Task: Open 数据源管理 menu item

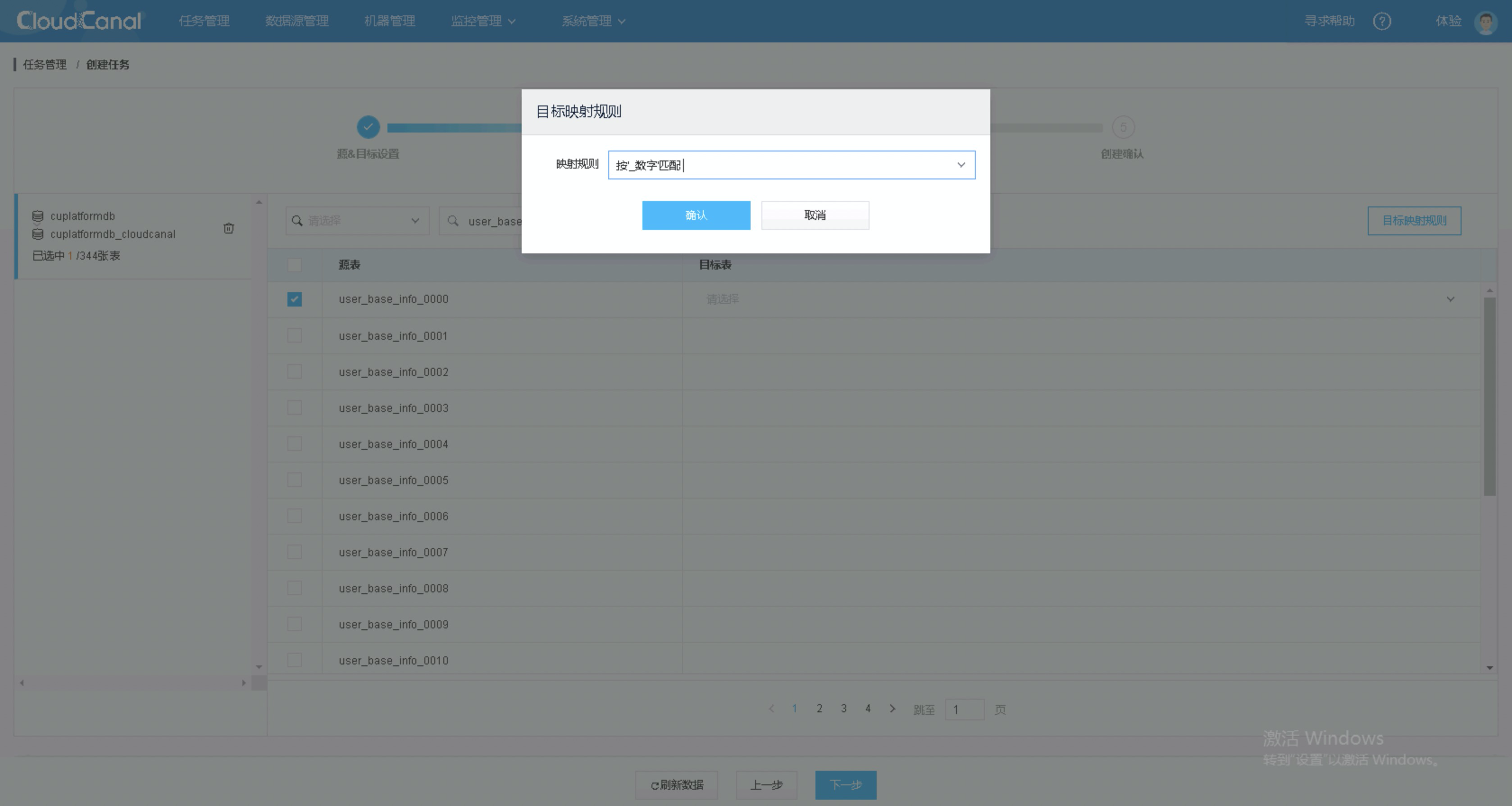Action: pyautogui.click(x=296, y=21)
